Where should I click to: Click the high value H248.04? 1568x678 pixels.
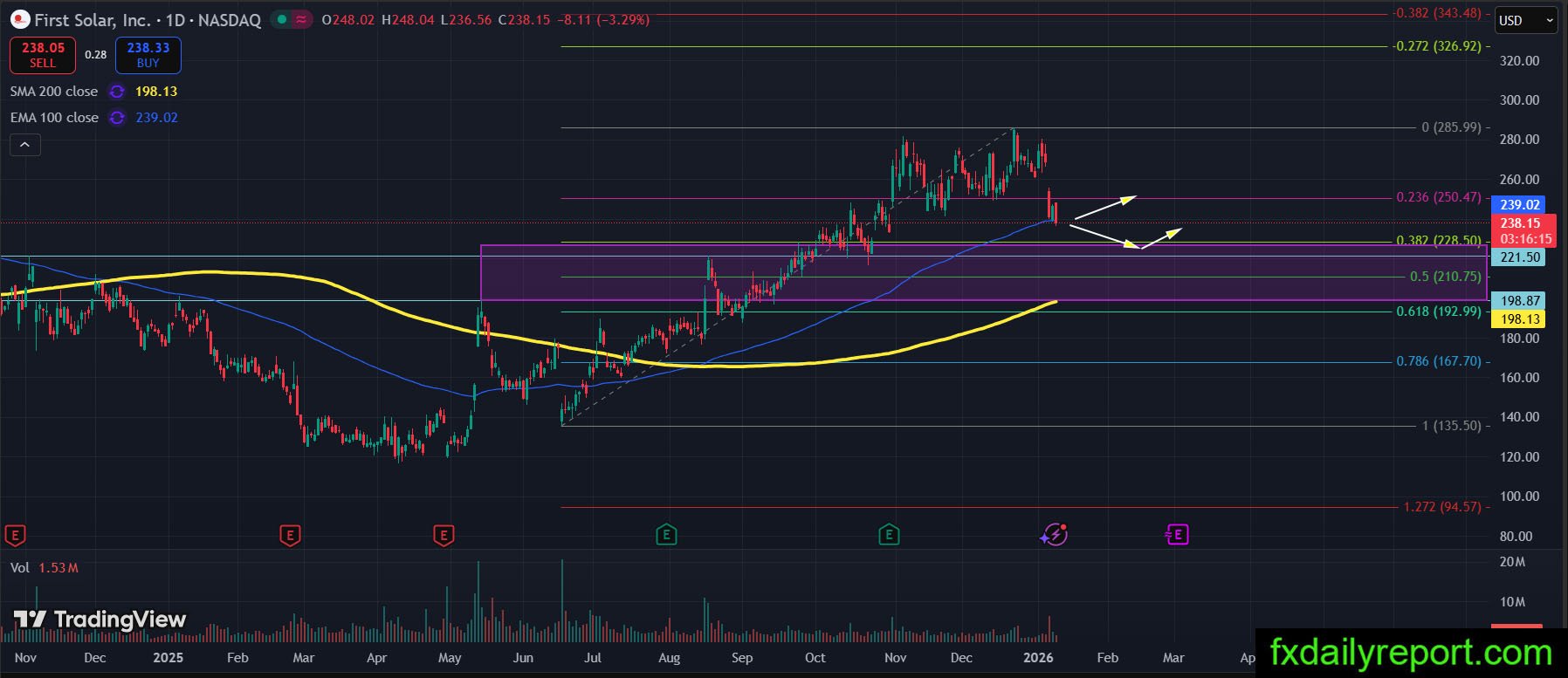point(408,19)
